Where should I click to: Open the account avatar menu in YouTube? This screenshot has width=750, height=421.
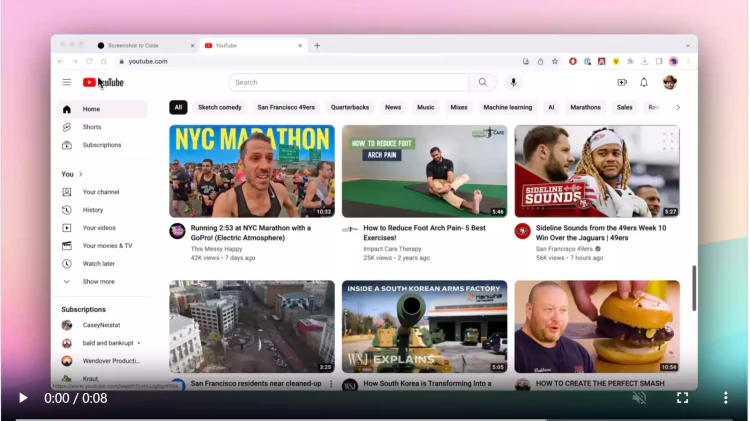click(x=670, y=82)
